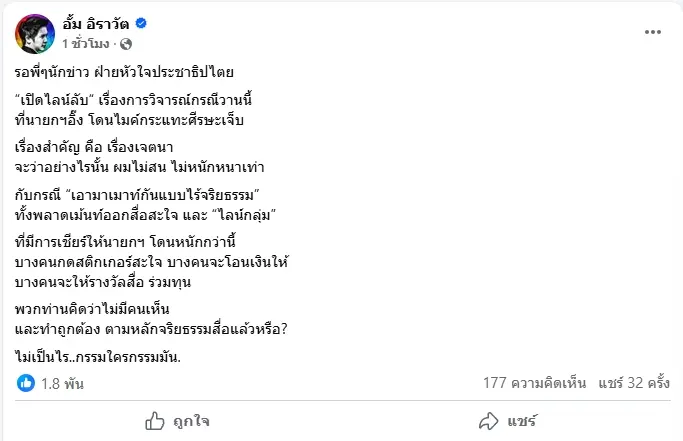Click the thumbs-up icon on ถูกใจ button
The height and width of the screenshot is (441, 683).
pyautogui.click(x=156, y=420)
